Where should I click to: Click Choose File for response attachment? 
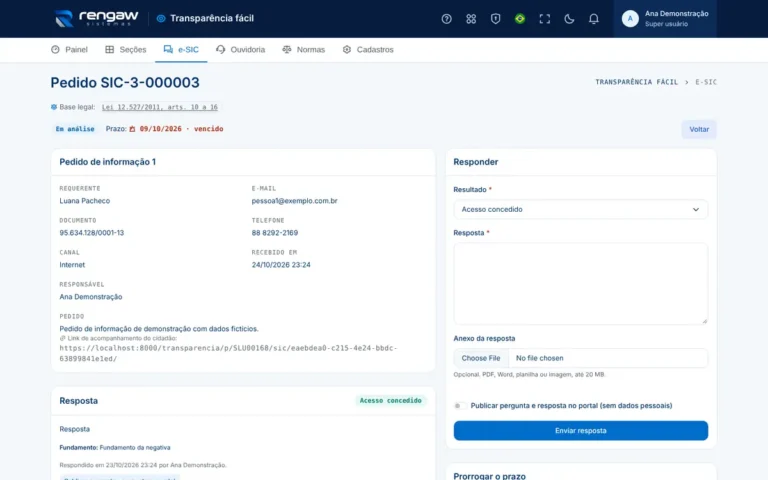[480, 358]
